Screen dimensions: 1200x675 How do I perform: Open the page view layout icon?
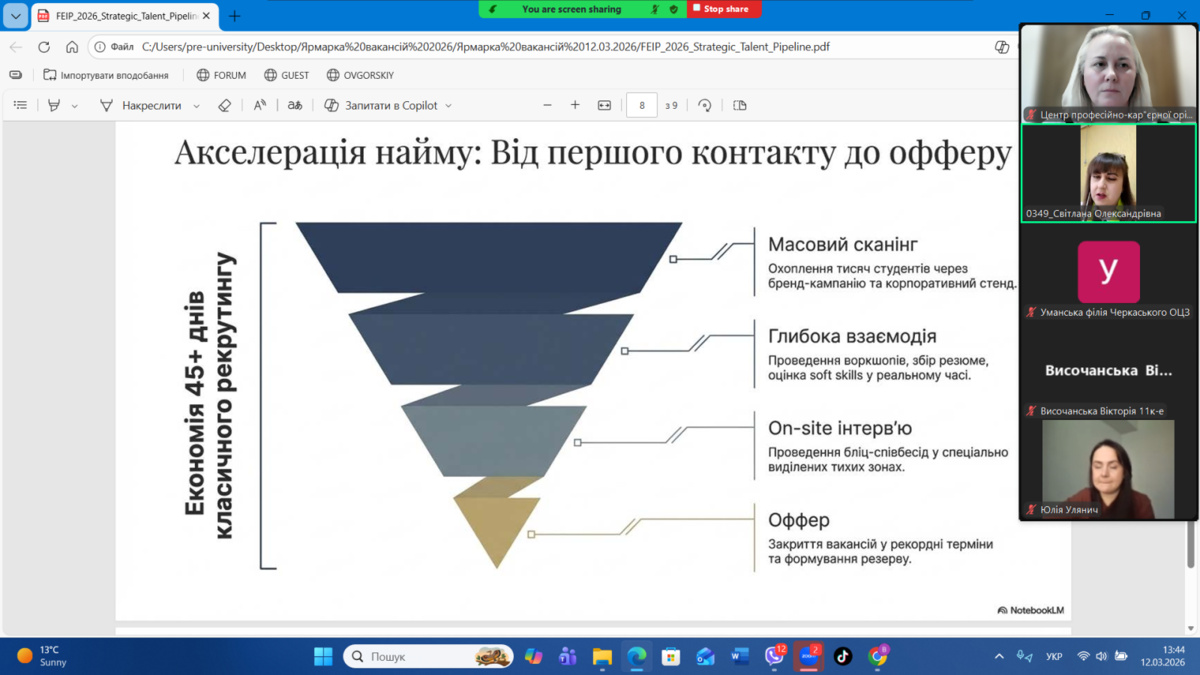[x=740, y=105]
